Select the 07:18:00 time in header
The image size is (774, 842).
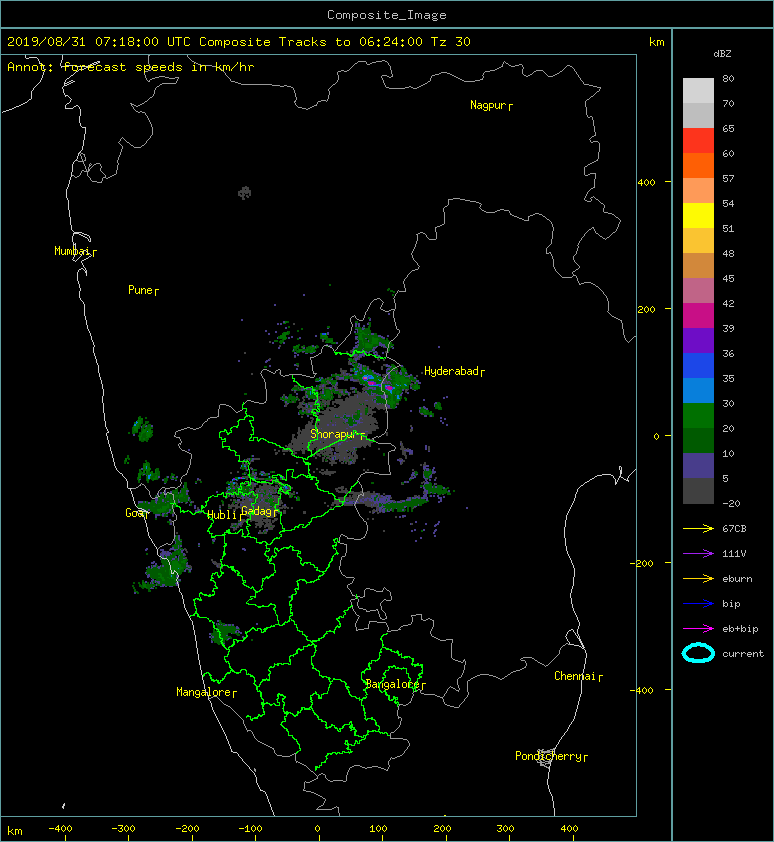(x=127, y=42)
